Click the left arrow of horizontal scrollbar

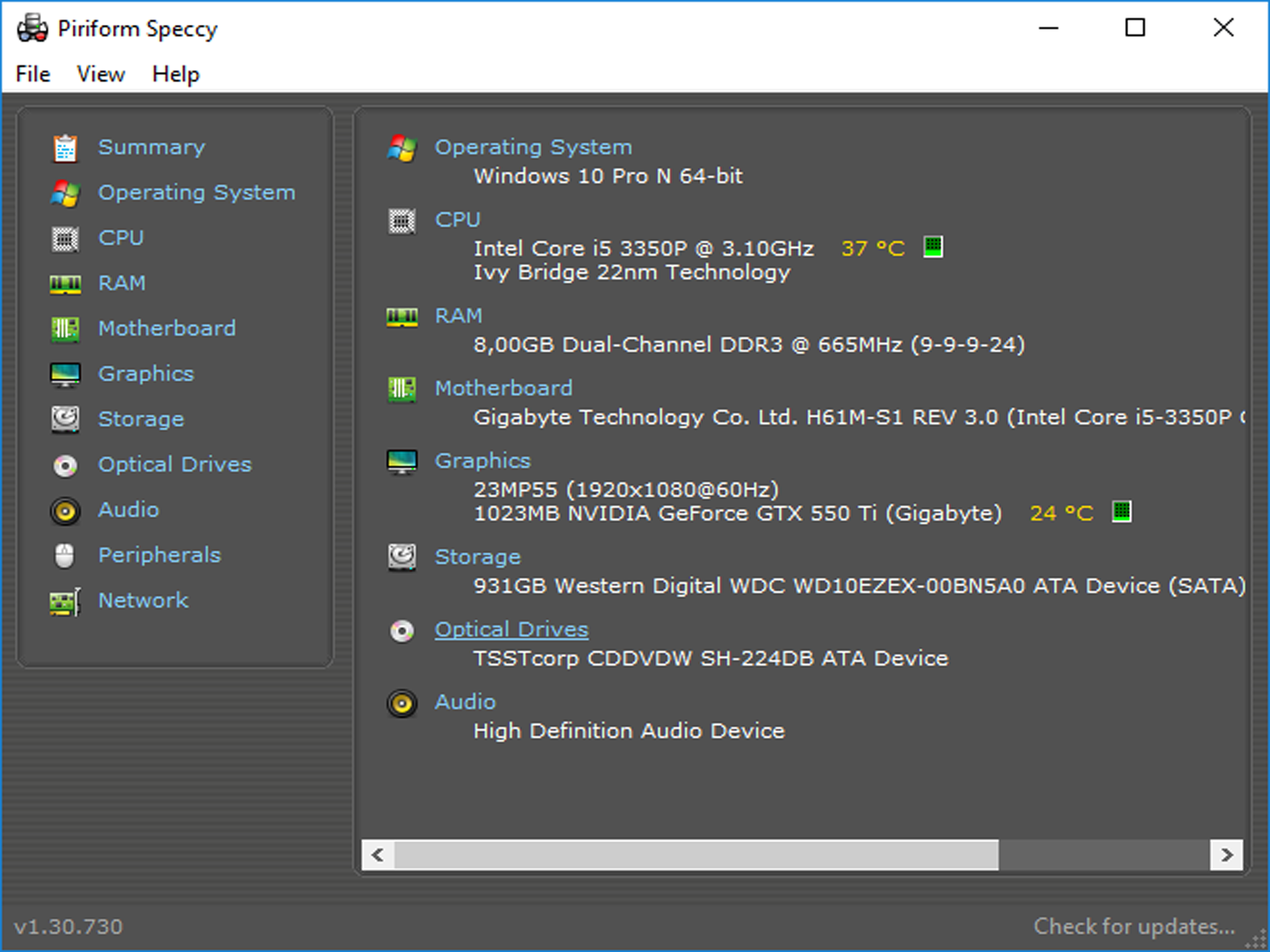click(x=378, y=855)
